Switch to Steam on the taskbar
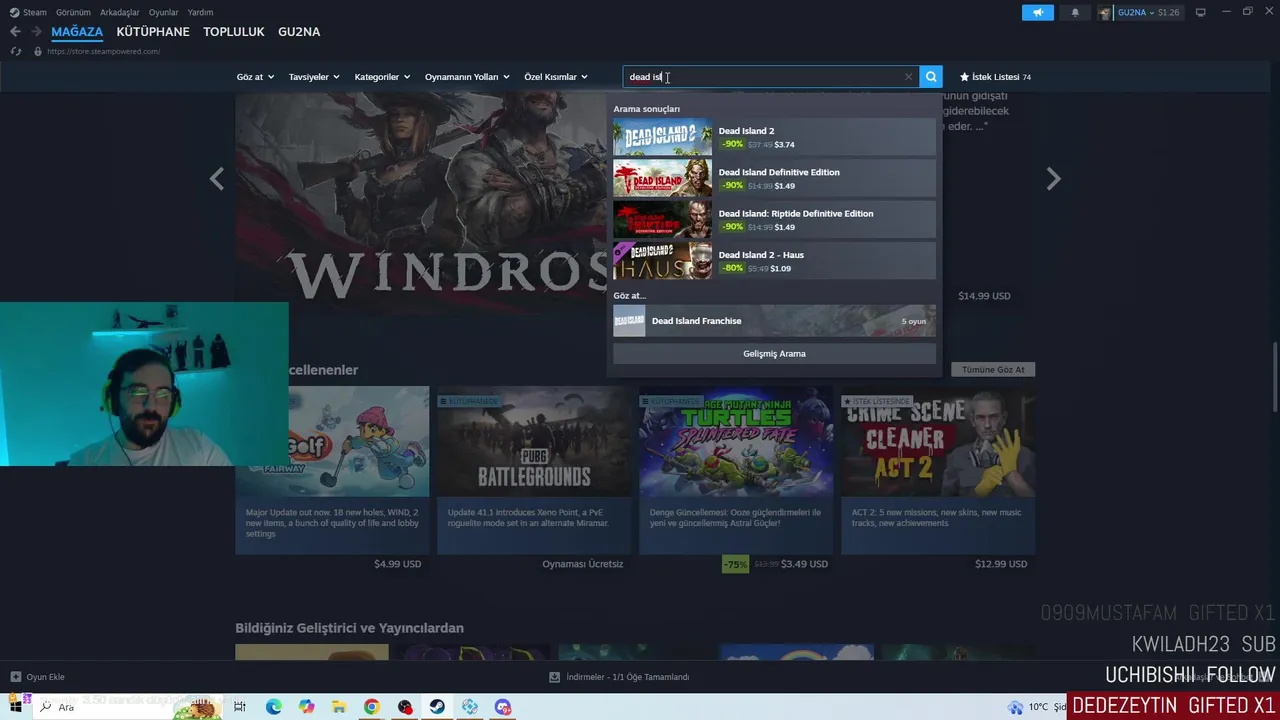 coord(437,707)
